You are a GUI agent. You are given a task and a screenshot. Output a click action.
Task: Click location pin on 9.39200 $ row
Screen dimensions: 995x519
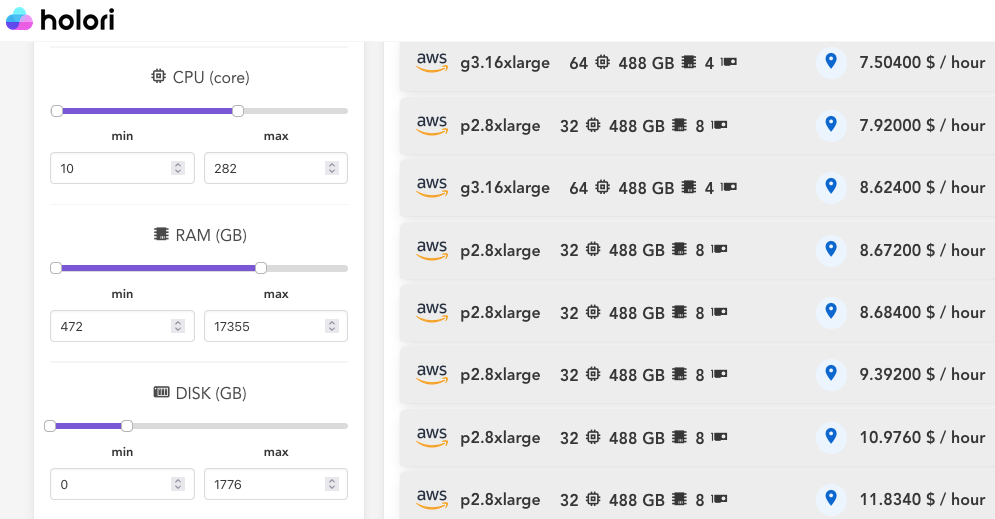pyautogui.click(x=830, y=374)
